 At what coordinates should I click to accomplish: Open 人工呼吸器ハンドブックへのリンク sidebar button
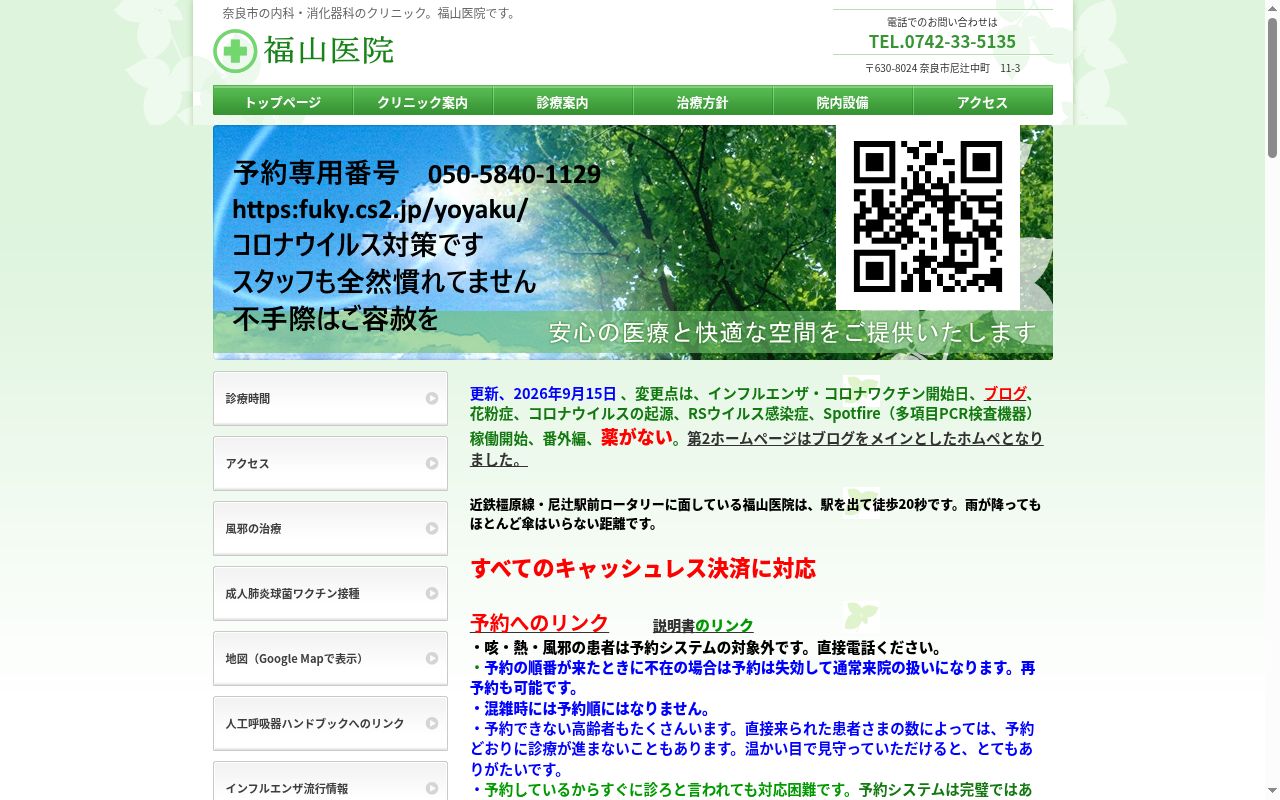pos(330,723)
